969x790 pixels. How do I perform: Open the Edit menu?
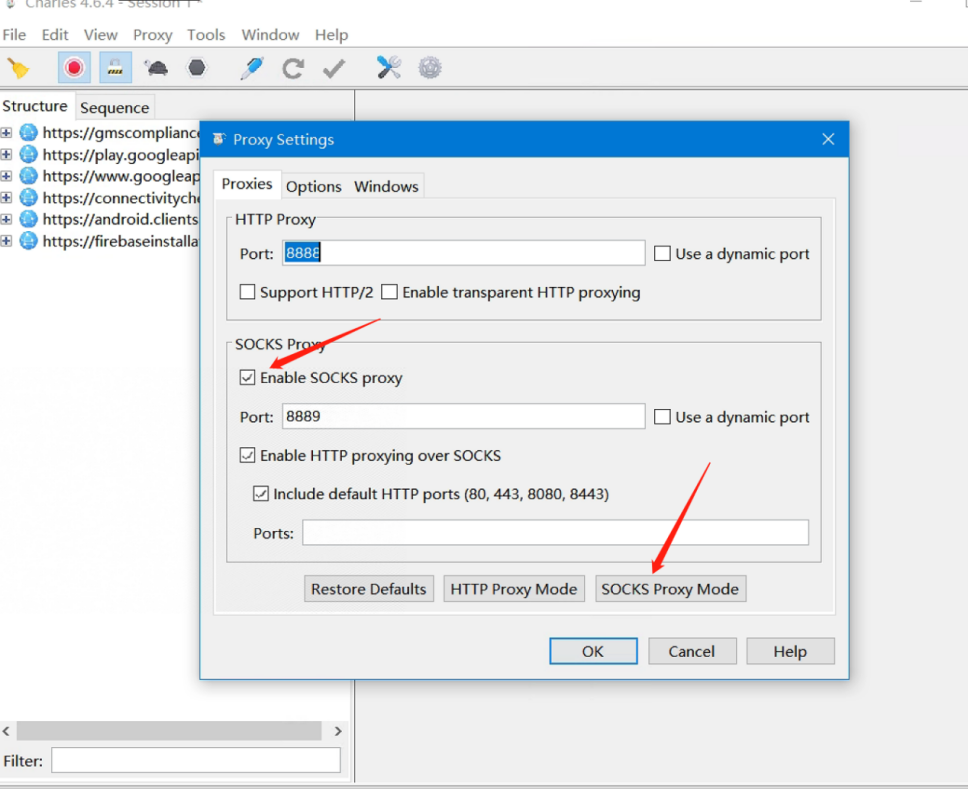pyautogui.click(x=55, y=35)
